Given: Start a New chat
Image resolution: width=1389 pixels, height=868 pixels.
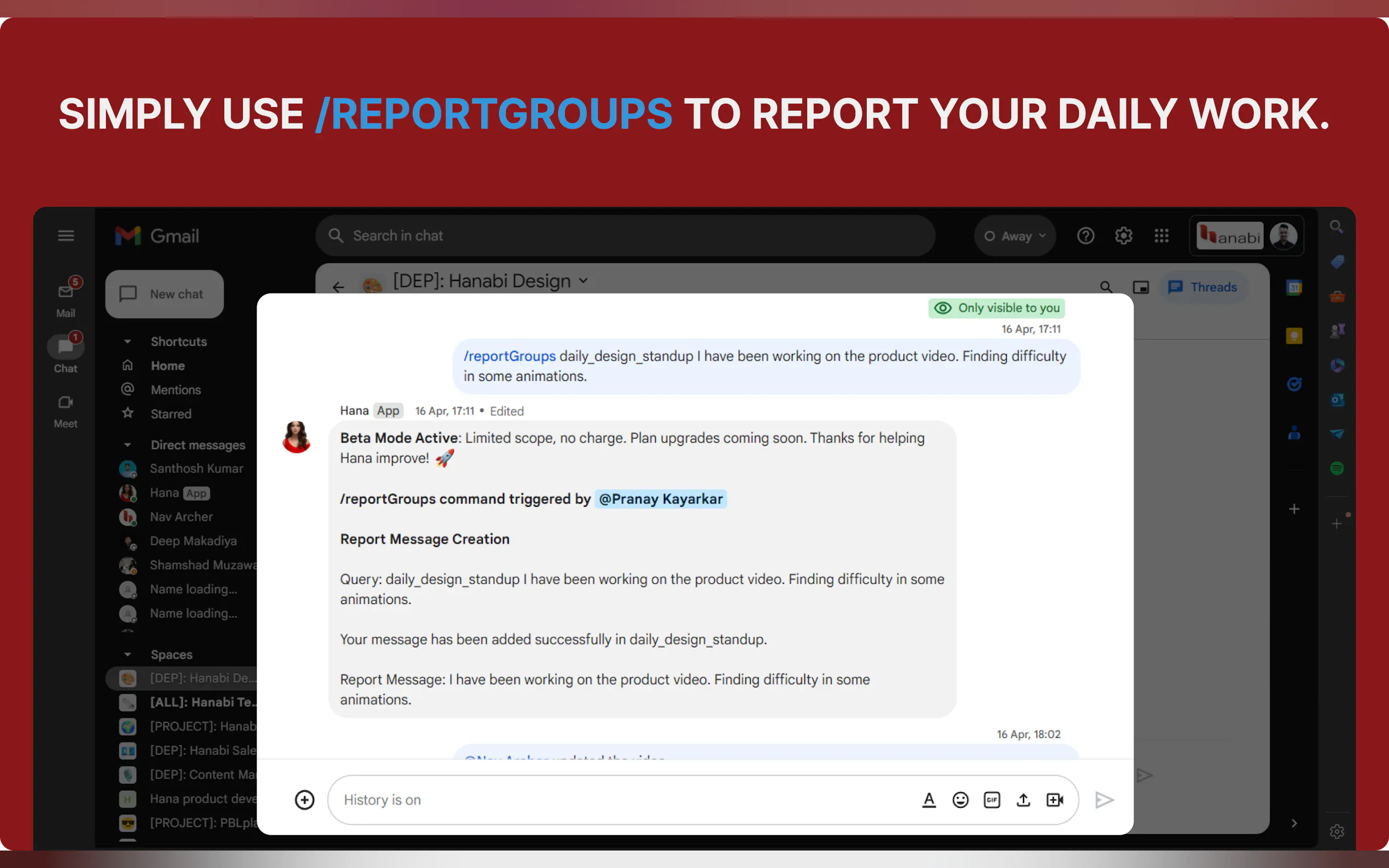Looking at the screenshot, I should [x=164, y=294].
